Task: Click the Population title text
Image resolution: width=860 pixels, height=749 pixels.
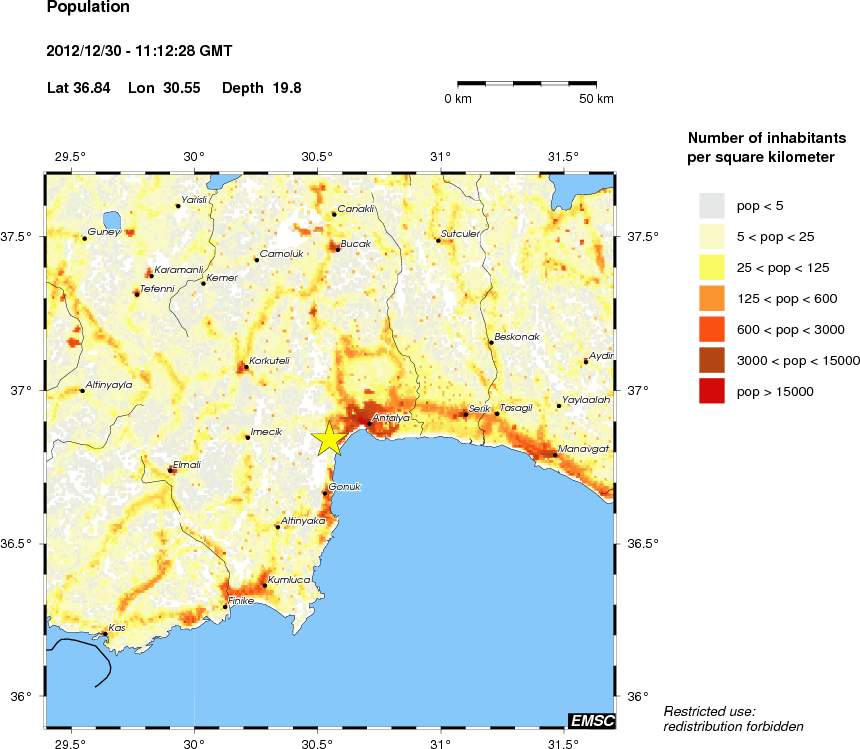Action: click(88, 8)
